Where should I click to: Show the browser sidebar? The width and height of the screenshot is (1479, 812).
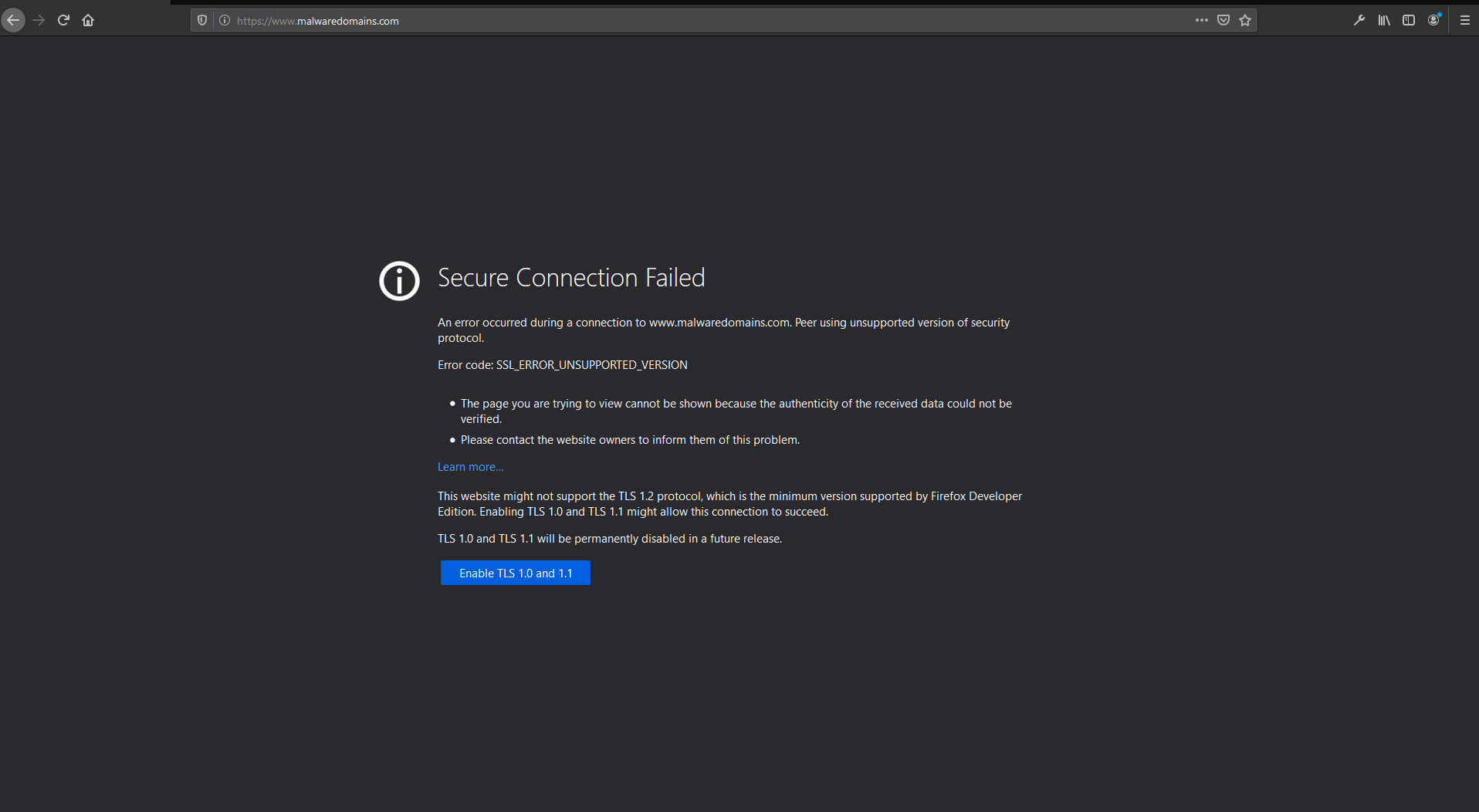pos(1408,20)
